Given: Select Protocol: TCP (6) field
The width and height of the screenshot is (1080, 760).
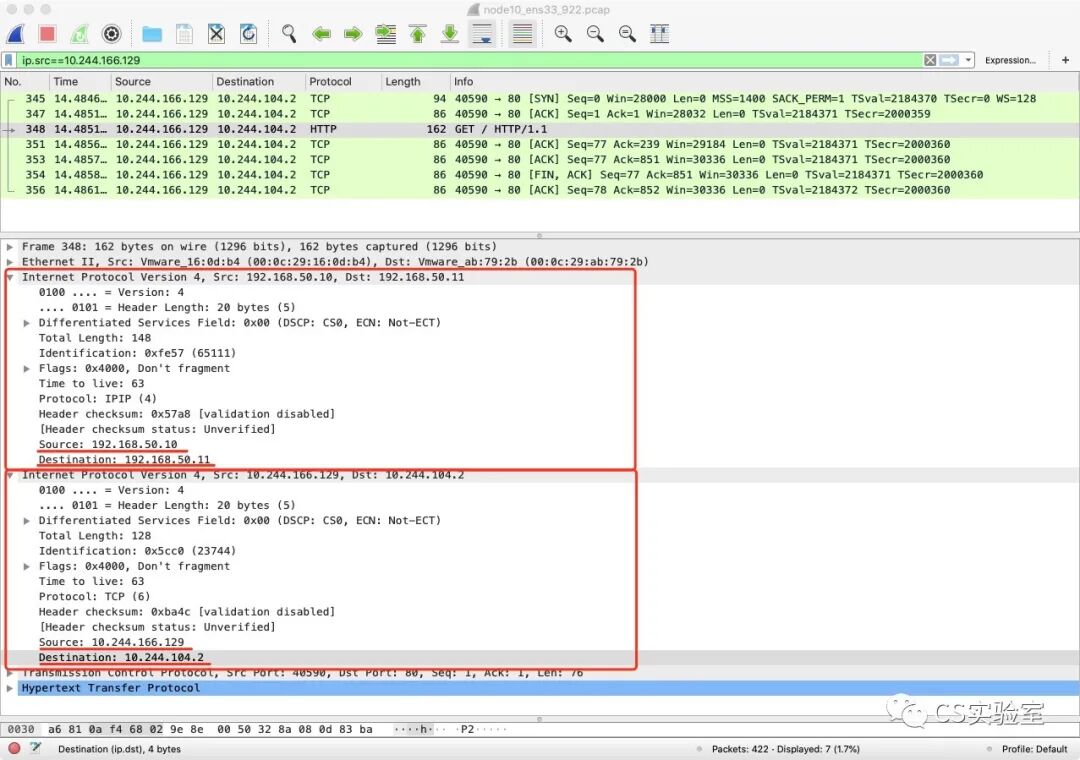Looking at the screenshot, I should (94, 596).
